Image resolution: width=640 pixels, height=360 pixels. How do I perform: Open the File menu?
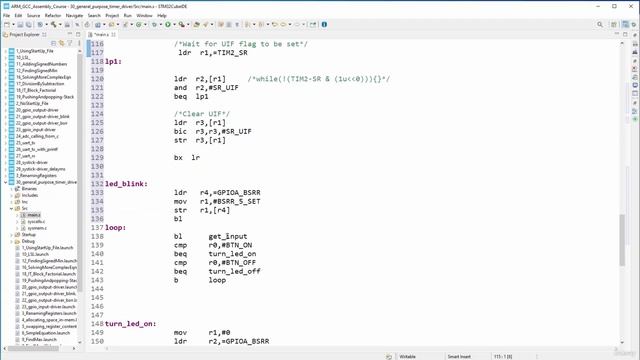(x=7, y=16)
